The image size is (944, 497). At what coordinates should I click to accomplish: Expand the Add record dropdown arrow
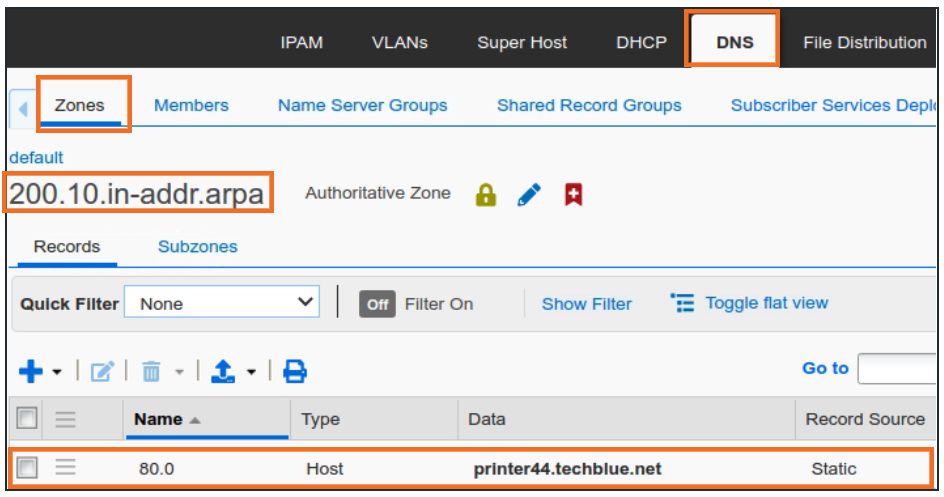[x=57, y=372]
